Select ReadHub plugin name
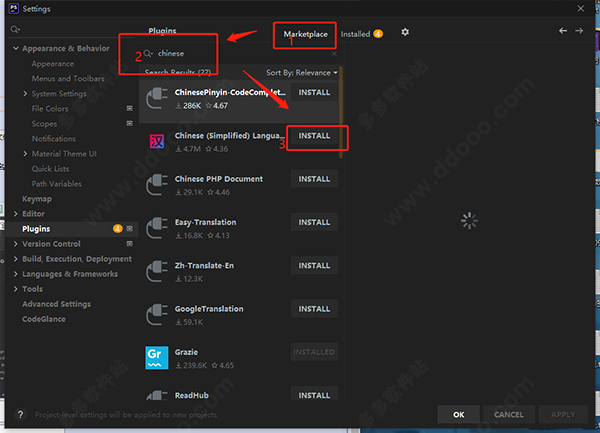The image size is (600, 433). (x=192, y=395)
